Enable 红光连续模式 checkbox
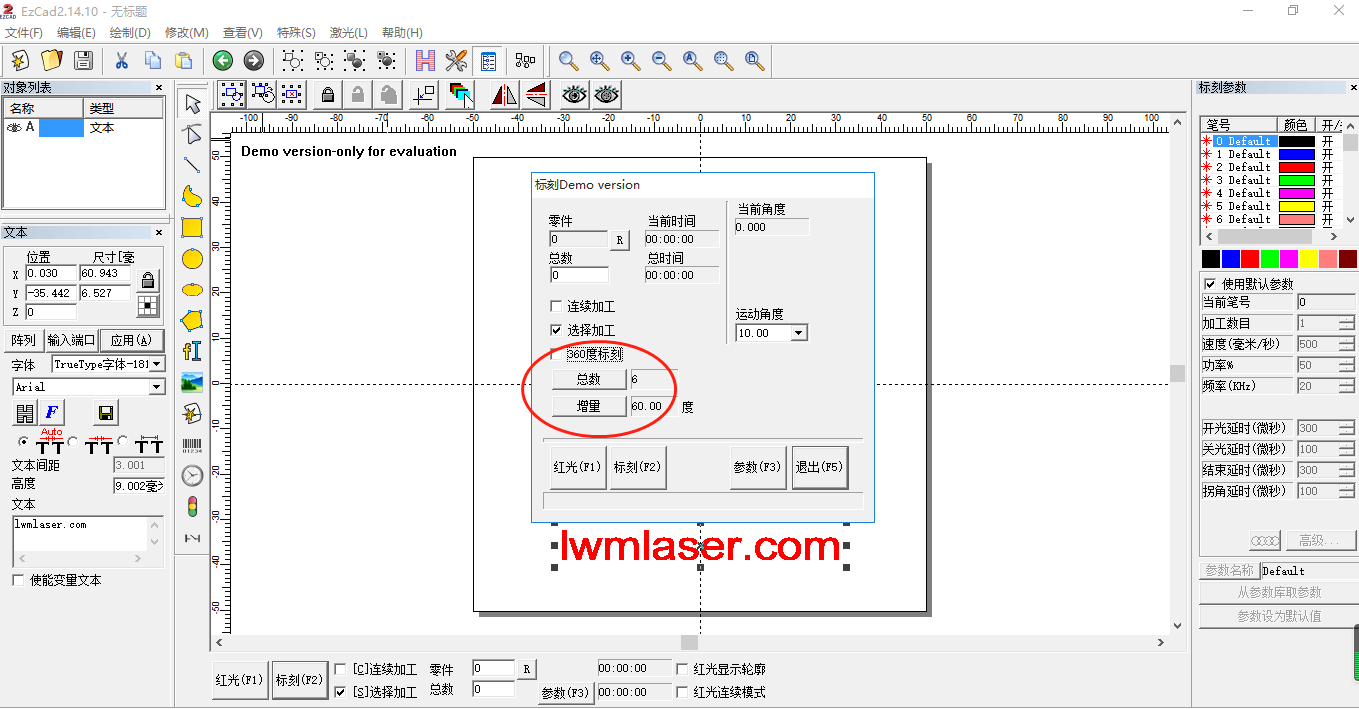The image size is (1359, 709). tap(683, 692)
